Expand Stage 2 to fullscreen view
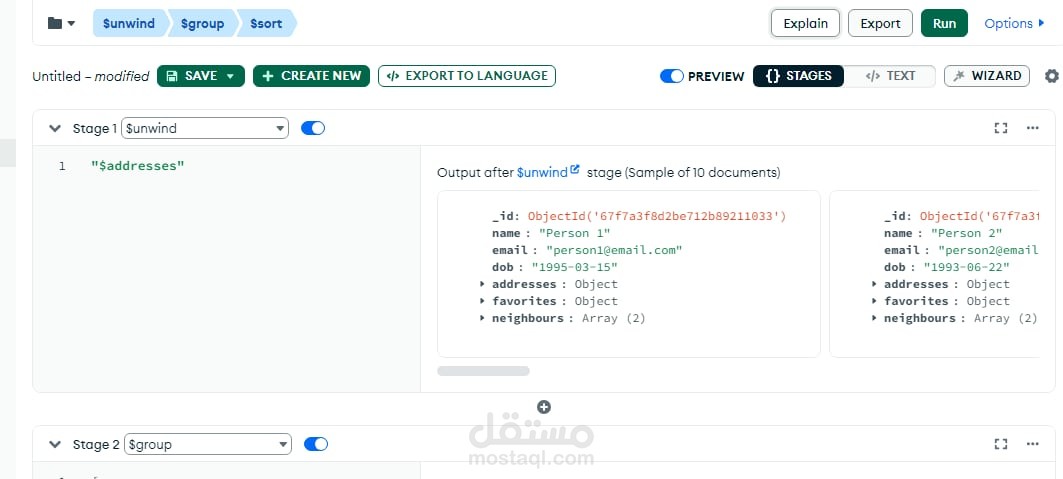 1001,444
